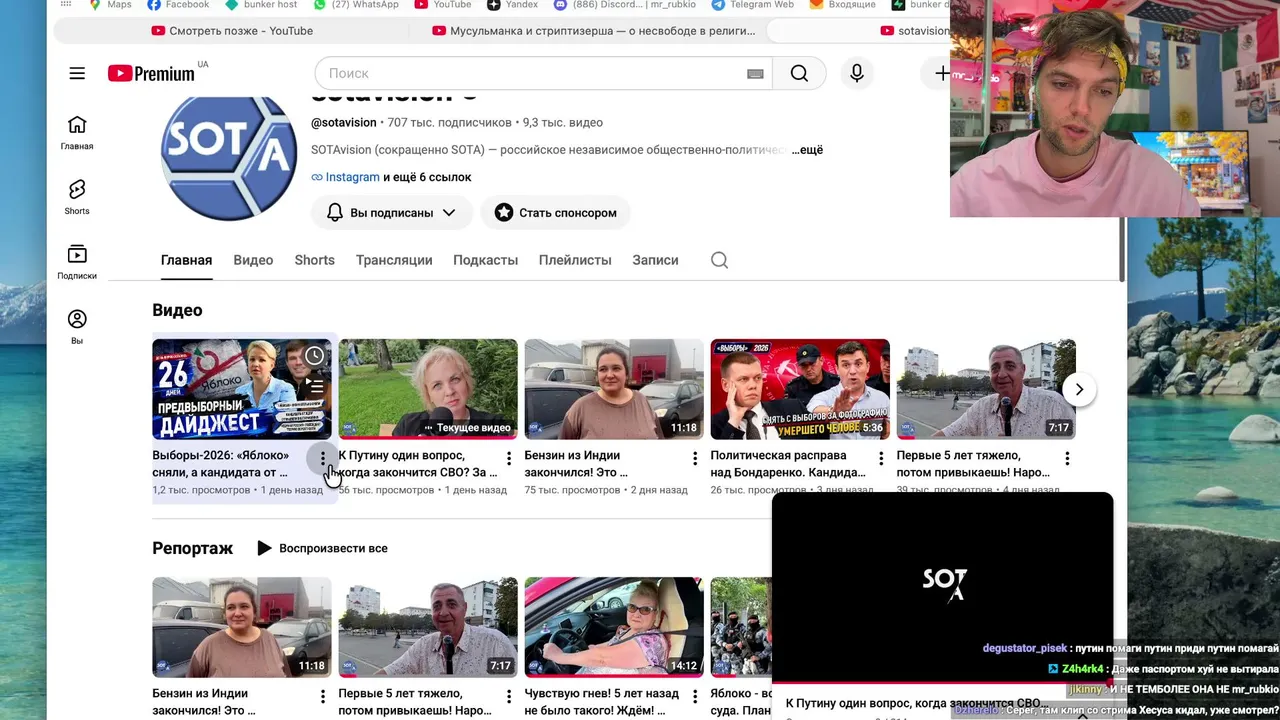Go to Главная in the left sidebar
The width and height of the screenshot is (1280, 720).
coord(77,132)
